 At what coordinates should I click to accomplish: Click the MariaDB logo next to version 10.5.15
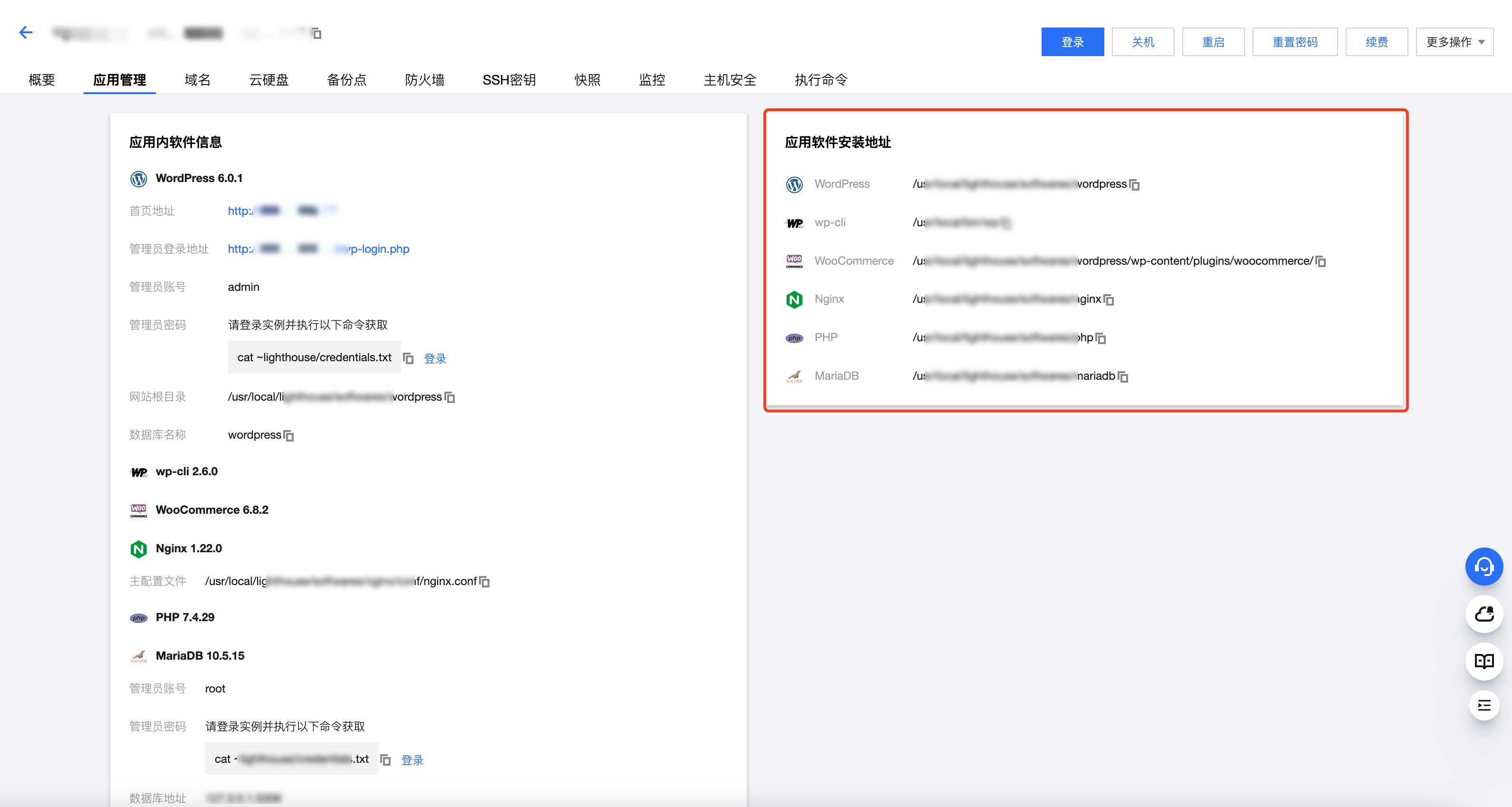[139, 656]
